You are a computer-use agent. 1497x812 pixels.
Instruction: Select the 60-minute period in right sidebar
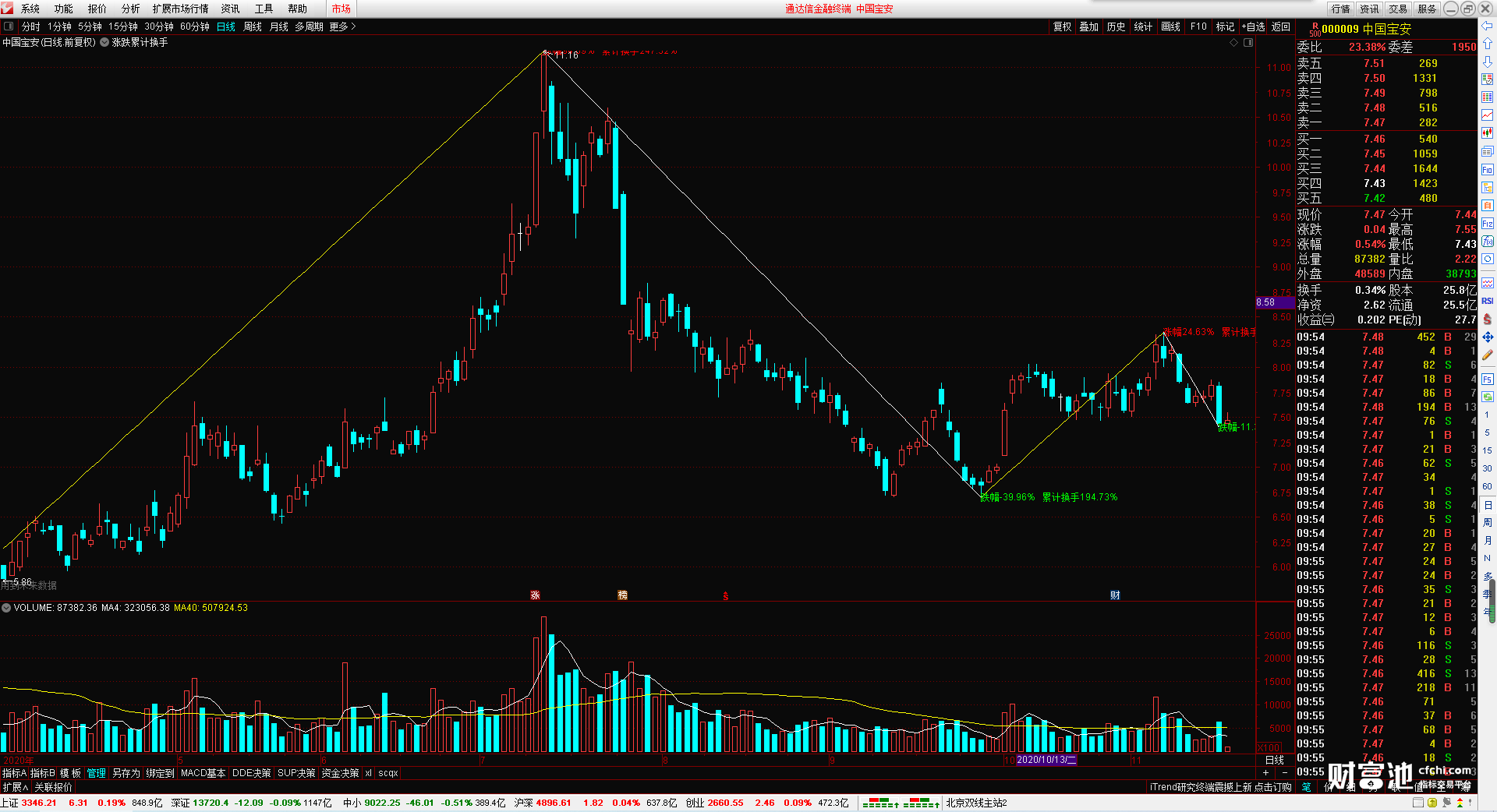click(1487, 486)
